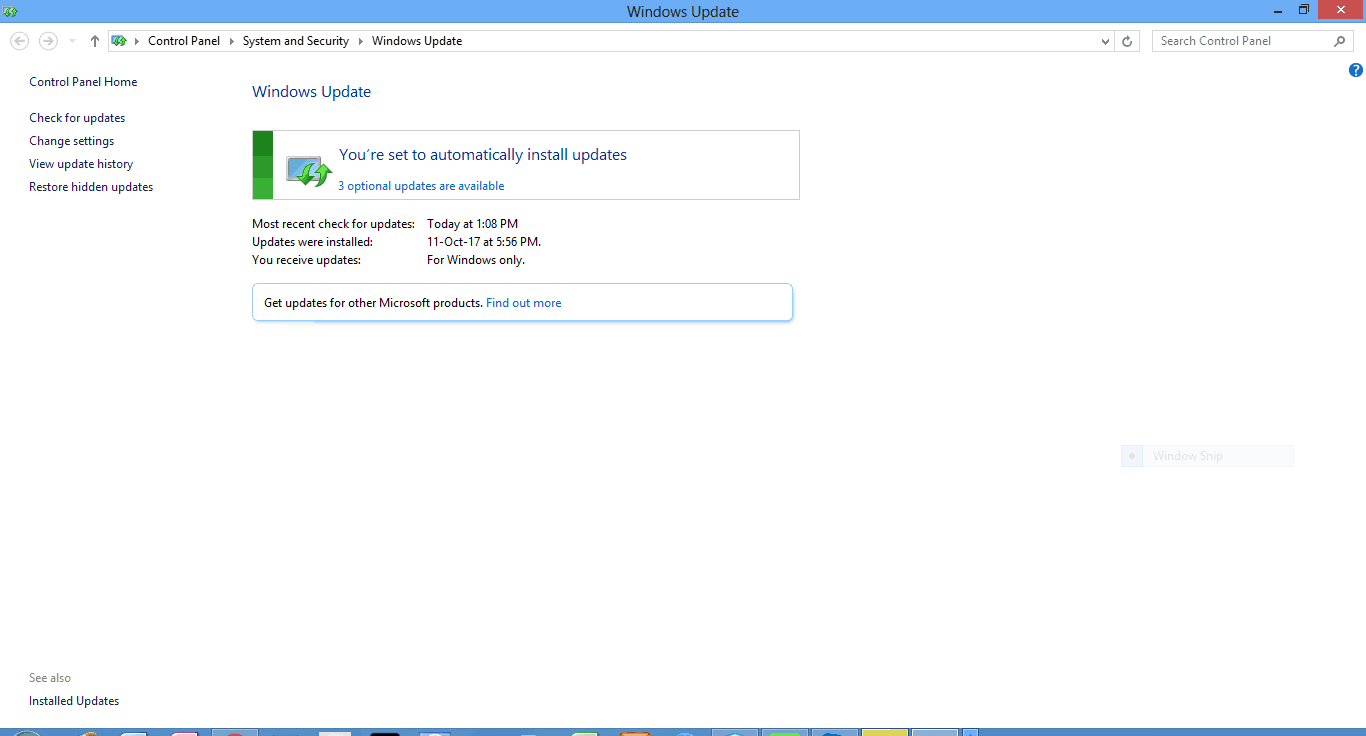Click the 'See also' label
This screenshot has height=736, width=1366.
[50, 678]
